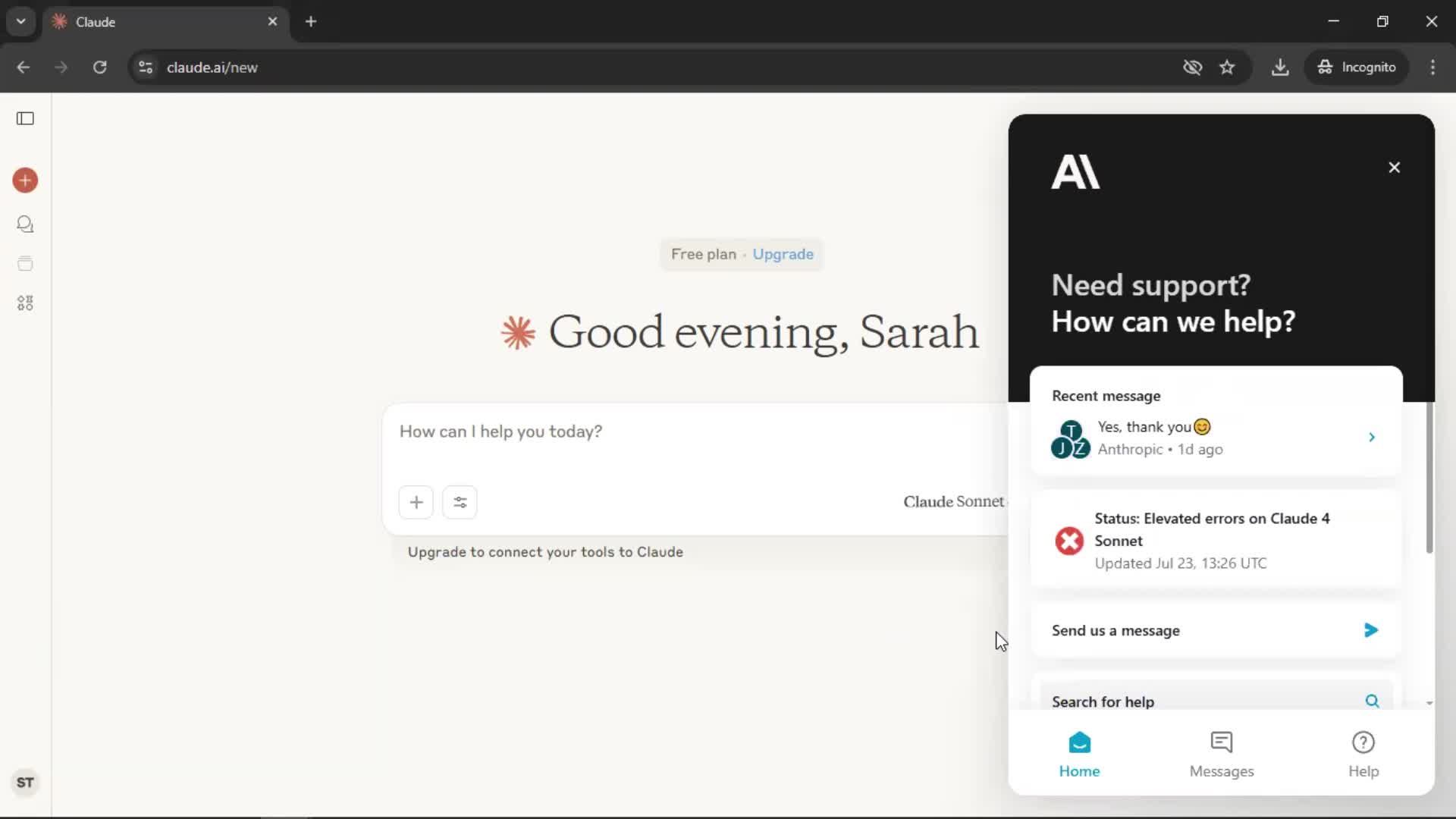This screenshot has height=819, width=1456.
Task: Bookmark this page with the star
Action: [x=1227, y=67]
